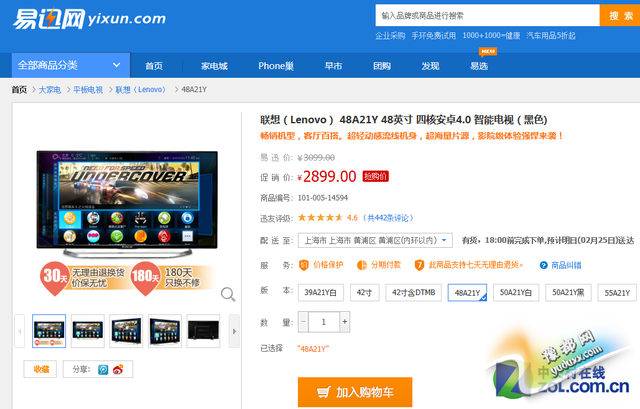
Task: Select the 39A21Y白 version option
Action: 322,293
